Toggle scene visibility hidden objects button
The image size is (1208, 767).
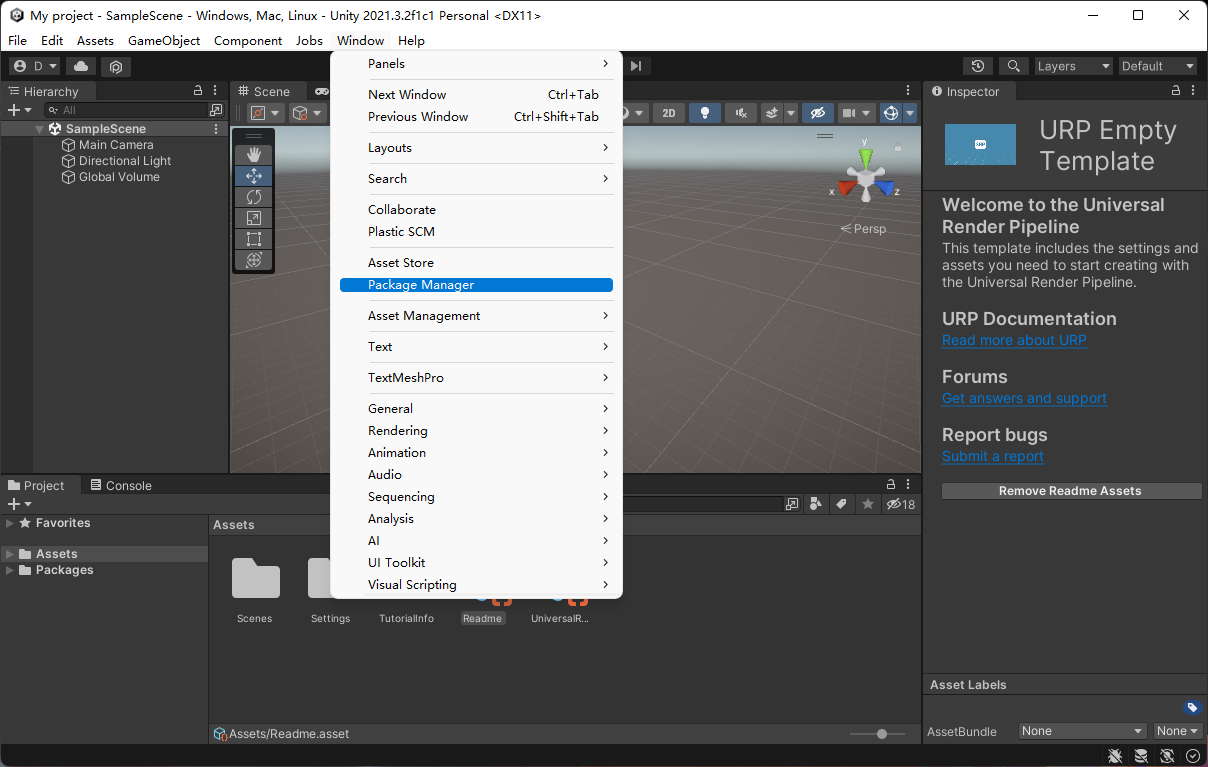click(817, 113)
